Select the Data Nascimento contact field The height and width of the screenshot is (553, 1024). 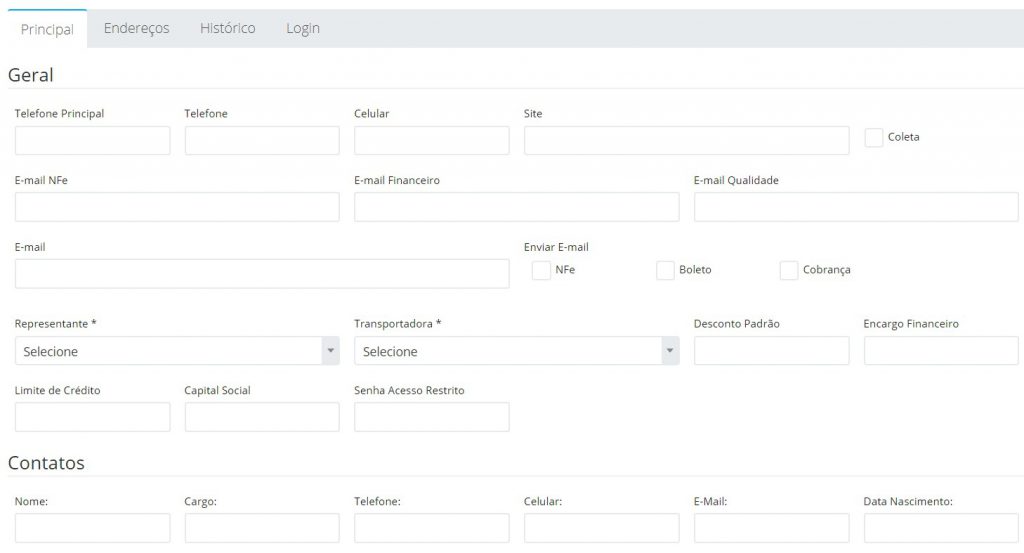941,528
